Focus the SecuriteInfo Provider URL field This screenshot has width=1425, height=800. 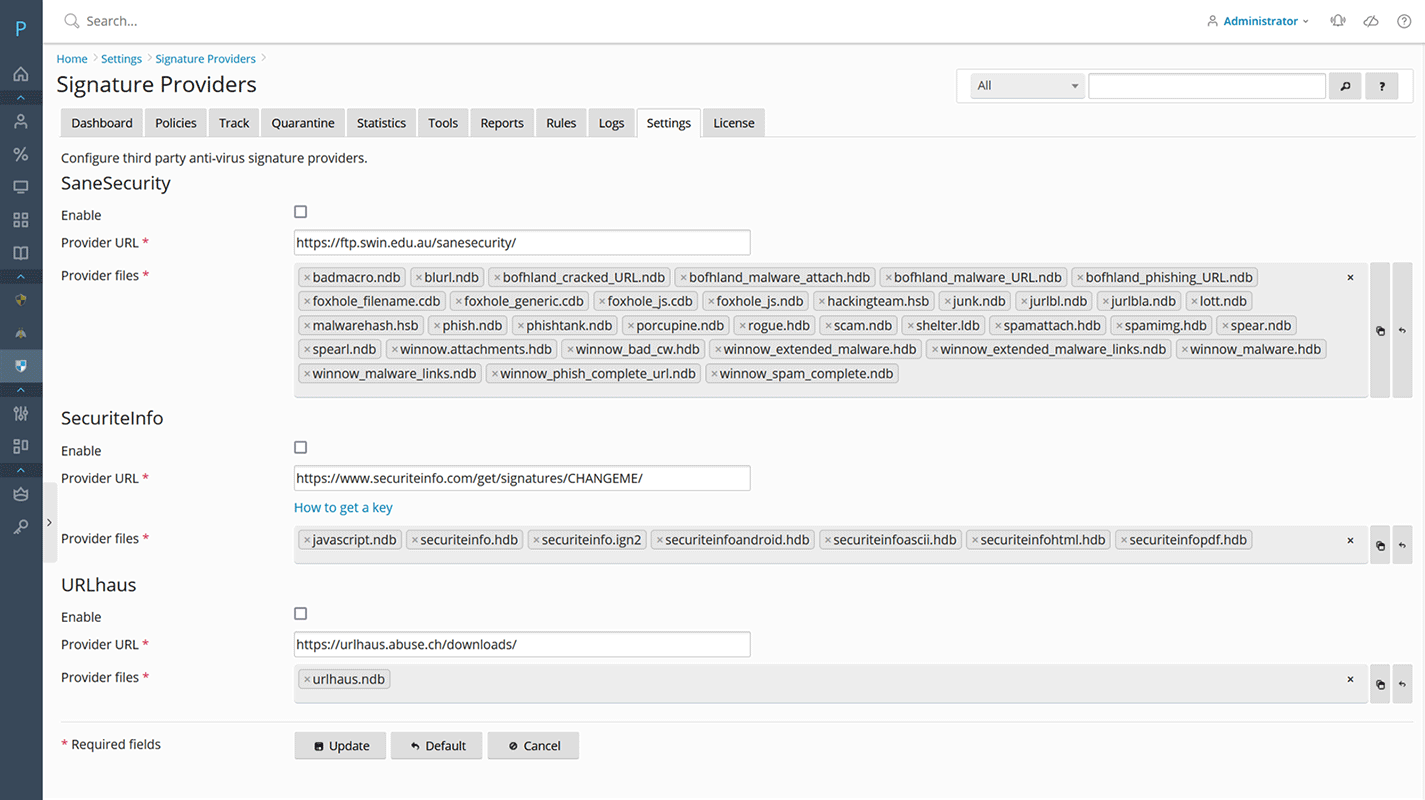pyautogui.click(x=522, y=478)
